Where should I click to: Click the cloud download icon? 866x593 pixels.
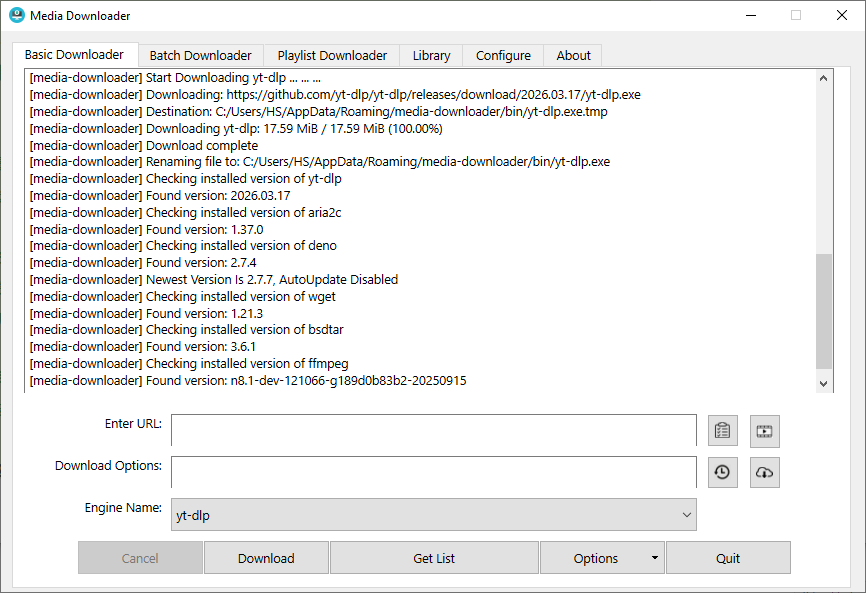[765, 472]
